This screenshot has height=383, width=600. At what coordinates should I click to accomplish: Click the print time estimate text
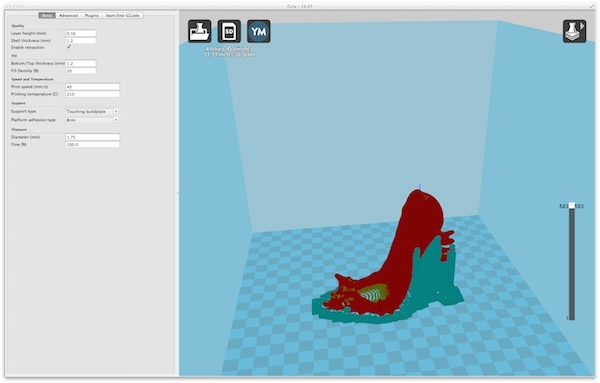[229, 49]
